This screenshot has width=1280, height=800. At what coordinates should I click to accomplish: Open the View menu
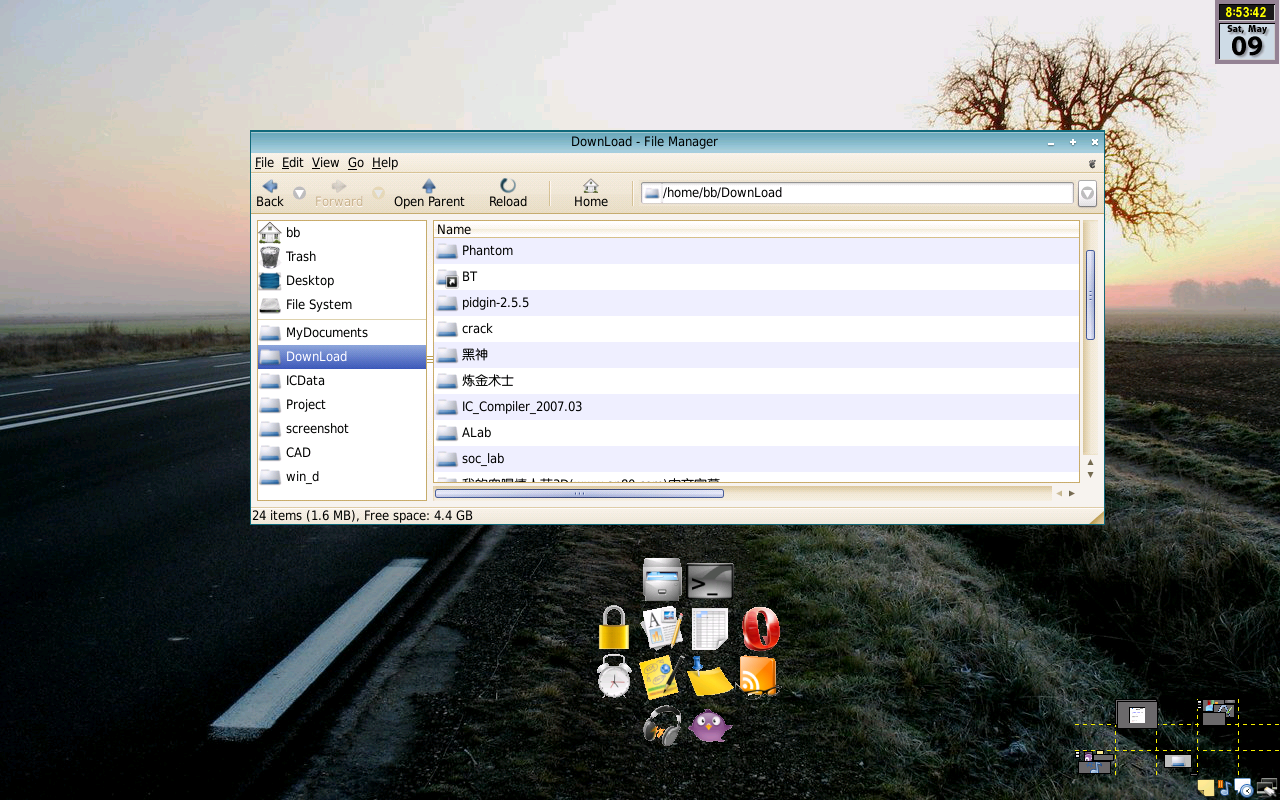tap(325, 163)
